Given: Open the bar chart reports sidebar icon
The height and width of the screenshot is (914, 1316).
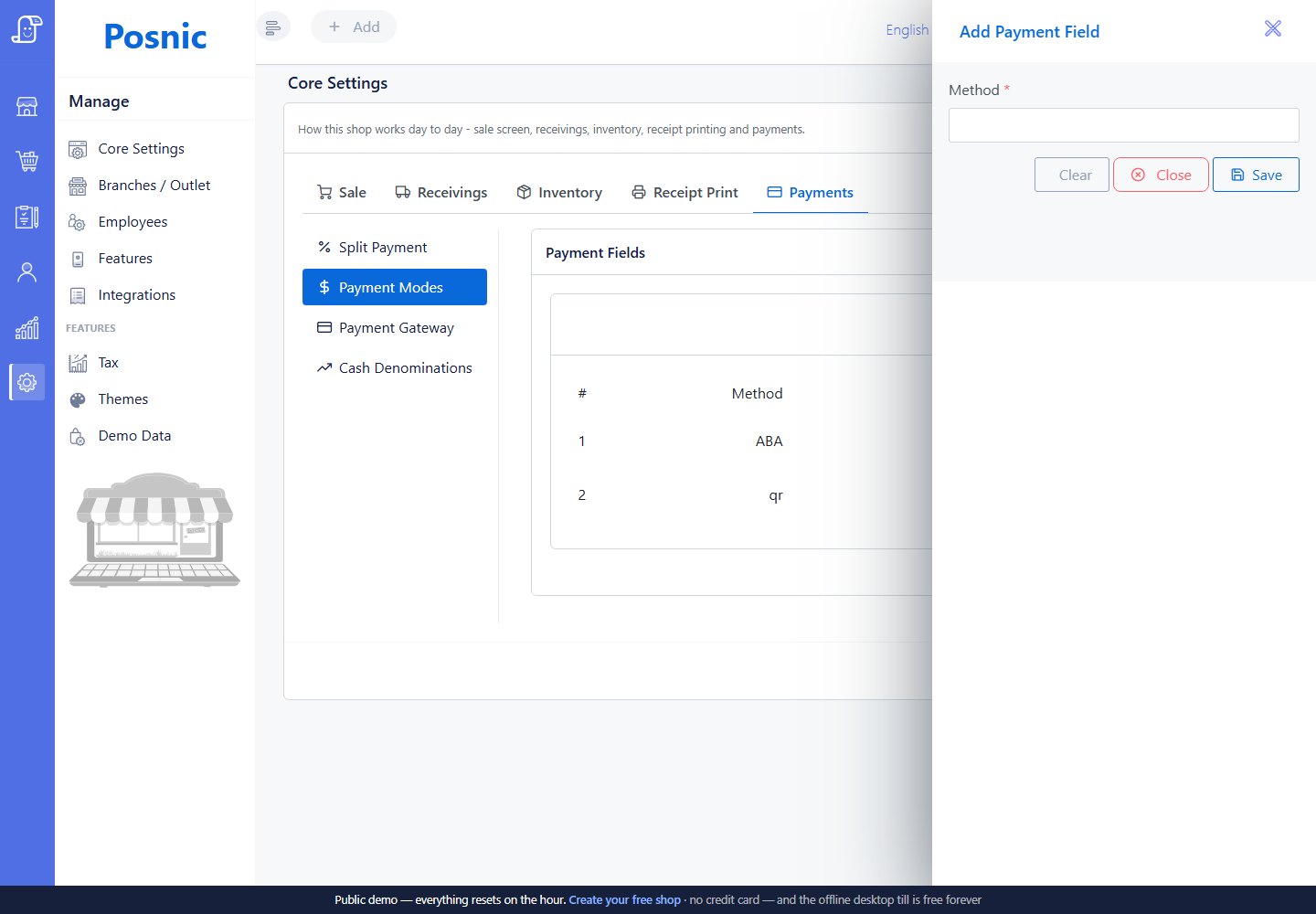Looking at the screenshot, I should [27, 328].
